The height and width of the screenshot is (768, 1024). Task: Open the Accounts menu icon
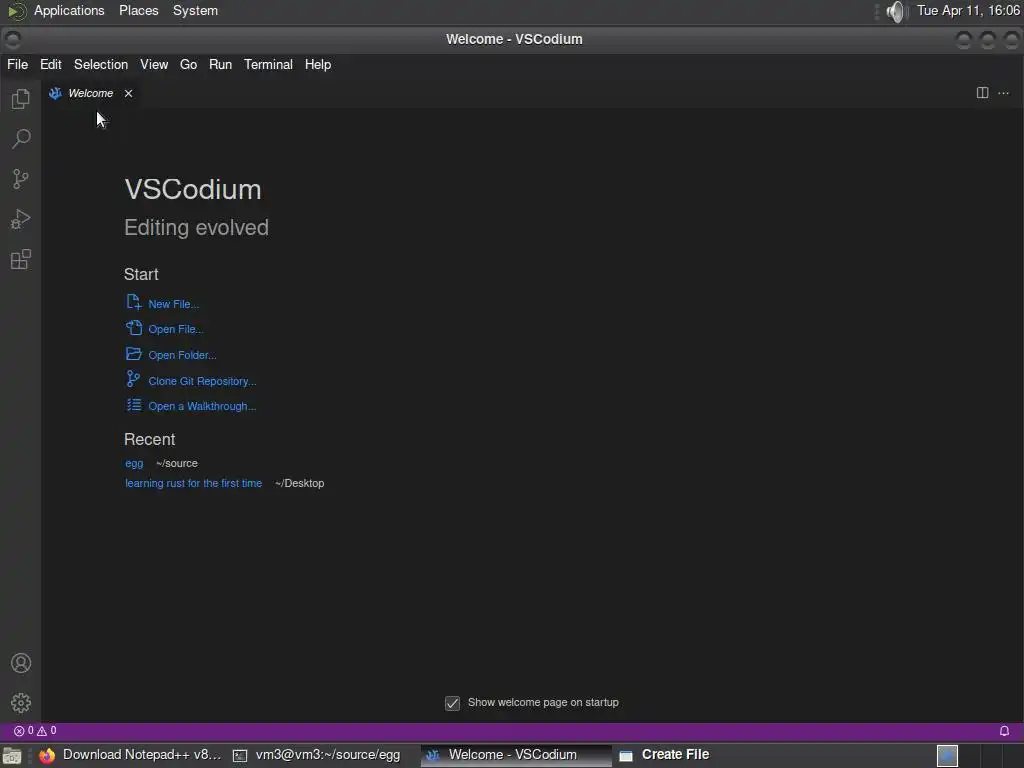click(21, 663)
